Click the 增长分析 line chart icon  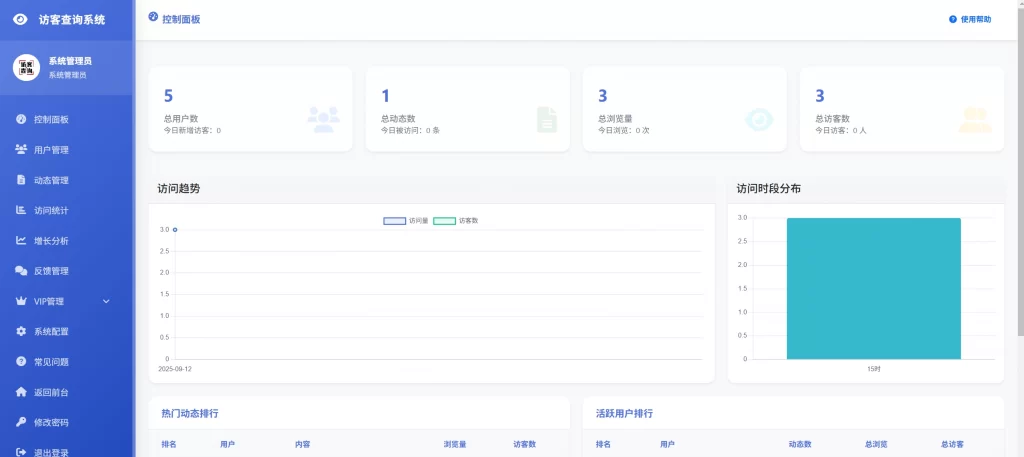(21, 241)
